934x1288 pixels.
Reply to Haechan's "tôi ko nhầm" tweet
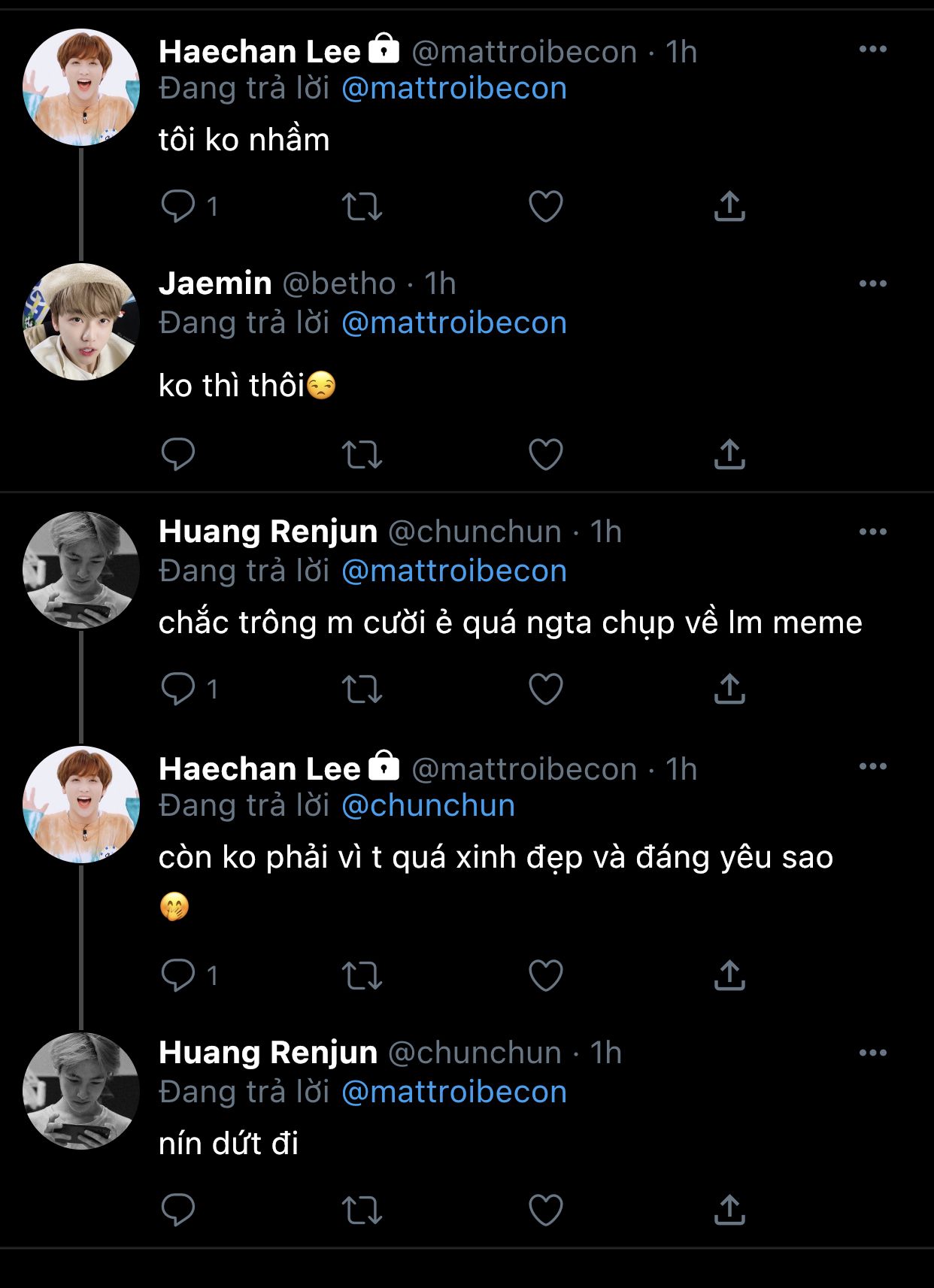[178, 206]
